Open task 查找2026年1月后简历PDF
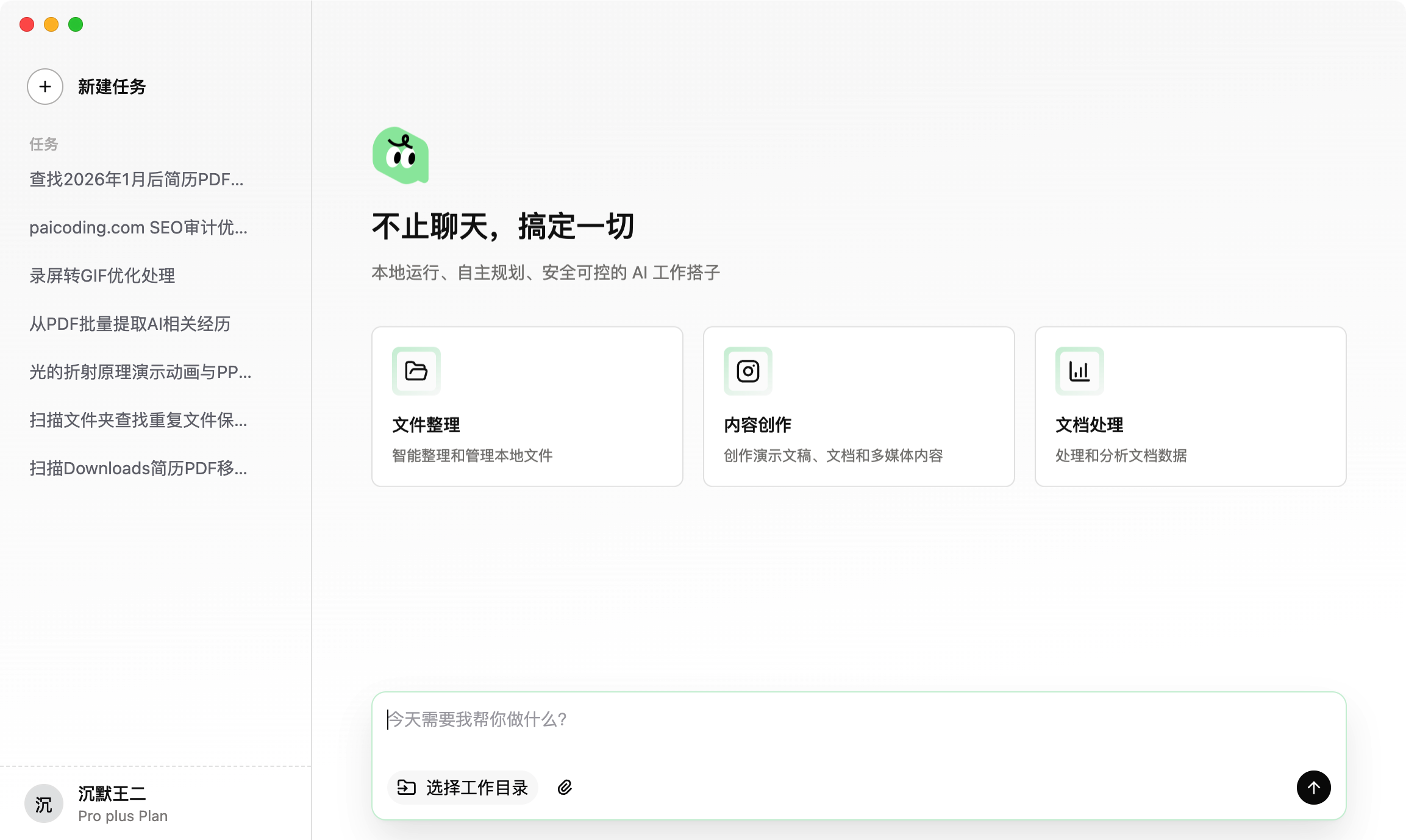This screenshot has height=840, width=1406. (x=137, y=179)
